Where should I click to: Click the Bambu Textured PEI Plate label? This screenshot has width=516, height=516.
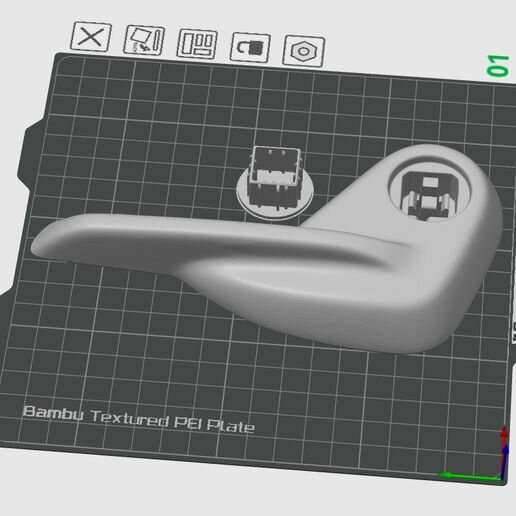click(x=139, y=419)
